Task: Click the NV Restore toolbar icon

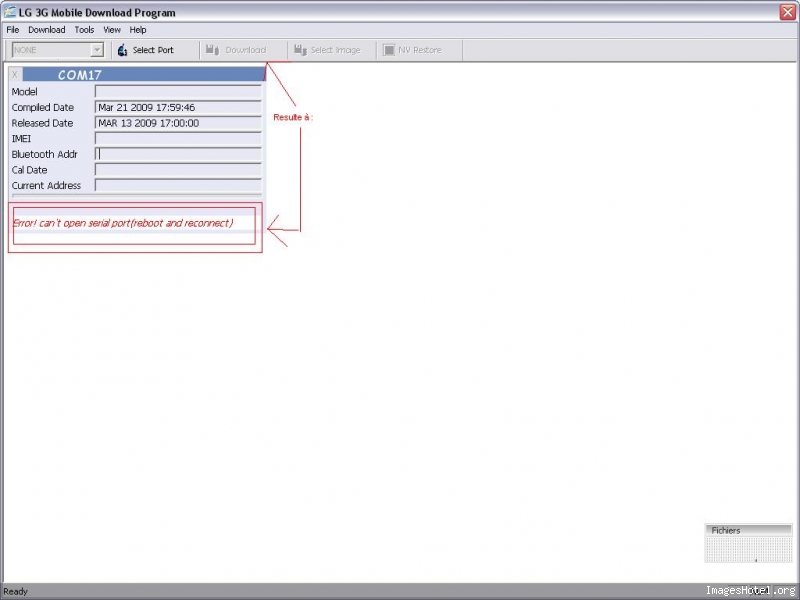Action: pyautogui.click(x=389, y=50)
